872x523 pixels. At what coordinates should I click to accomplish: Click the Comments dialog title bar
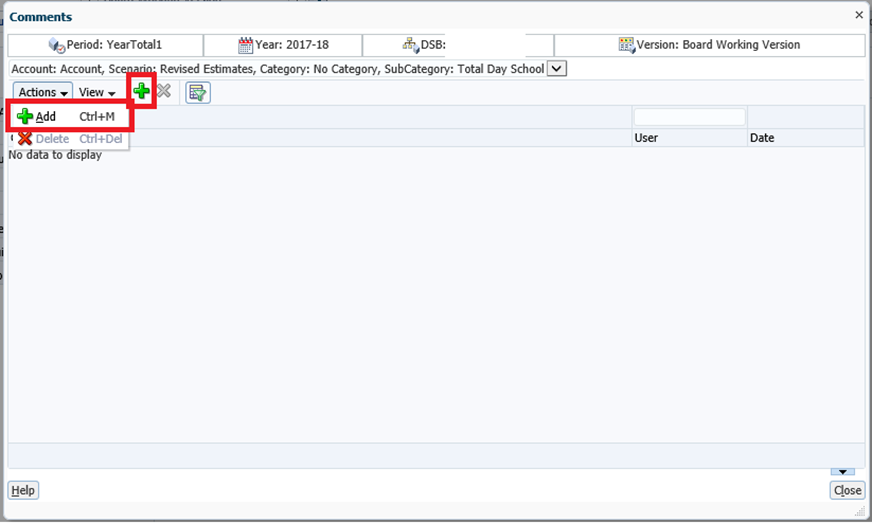(400, 16)
